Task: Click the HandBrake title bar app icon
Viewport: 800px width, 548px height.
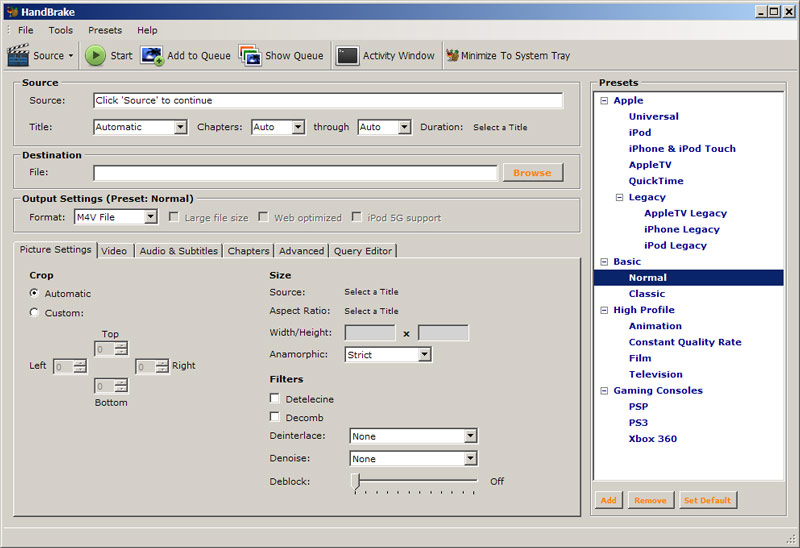Action: pos(10,11)
